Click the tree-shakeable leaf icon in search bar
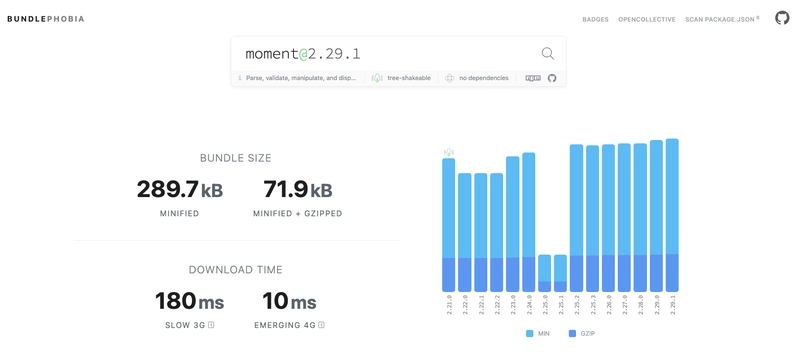This screenshot has width=800, height=363. (x=377, y=78)
